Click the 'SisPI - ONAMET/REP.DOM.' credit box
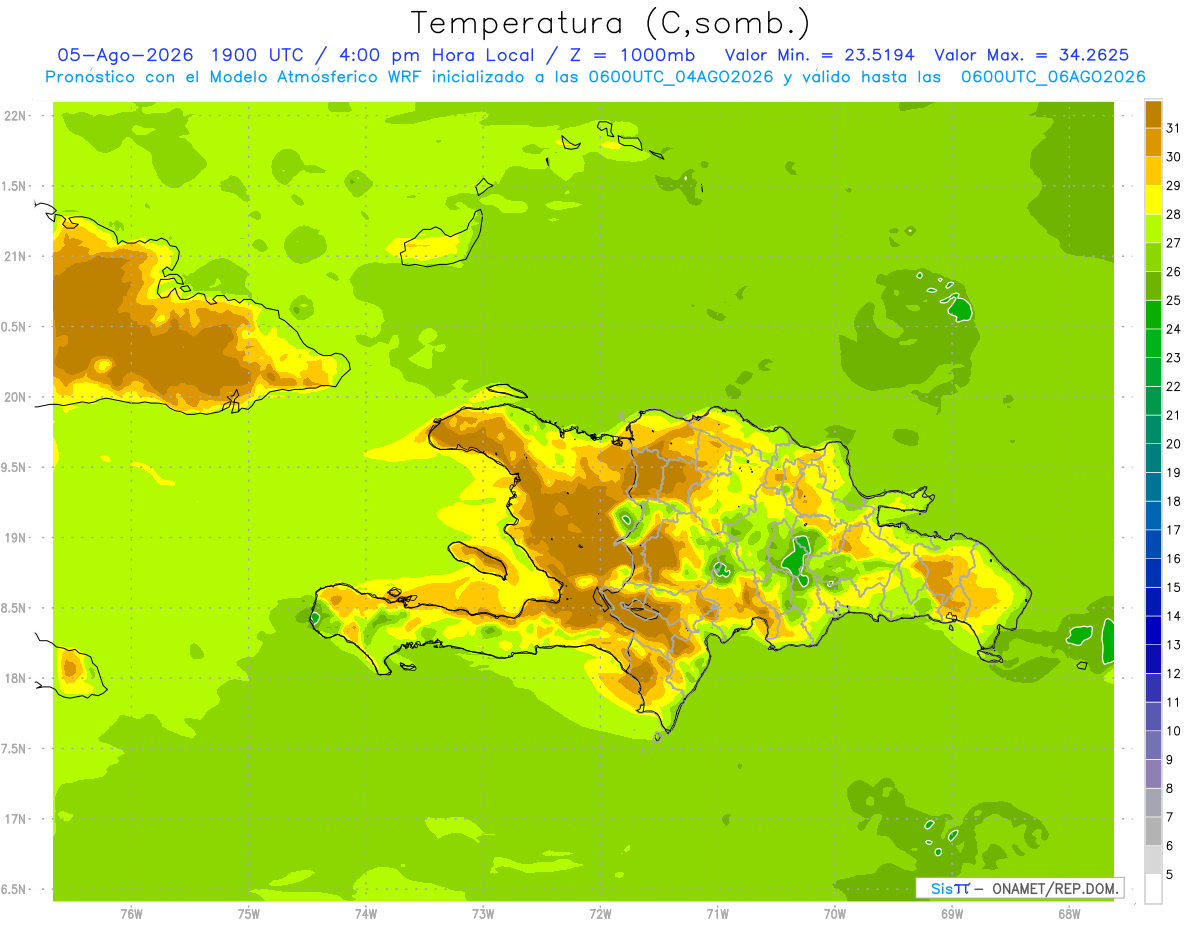Screen dimensions: 1200x927 tap(1019, 888)
